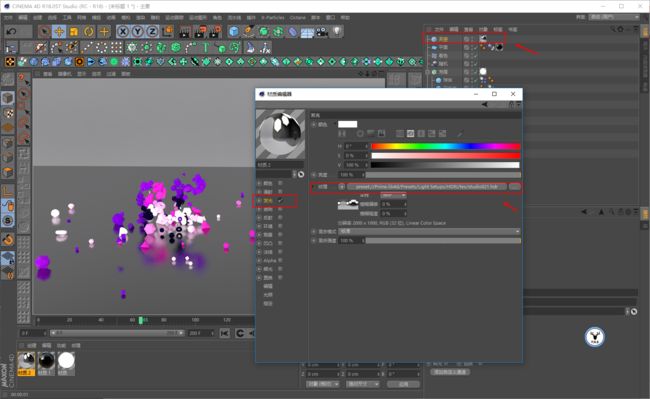
Task: Toggle the X axis lock
Action: pyautogui.click(x=123, y=31)
